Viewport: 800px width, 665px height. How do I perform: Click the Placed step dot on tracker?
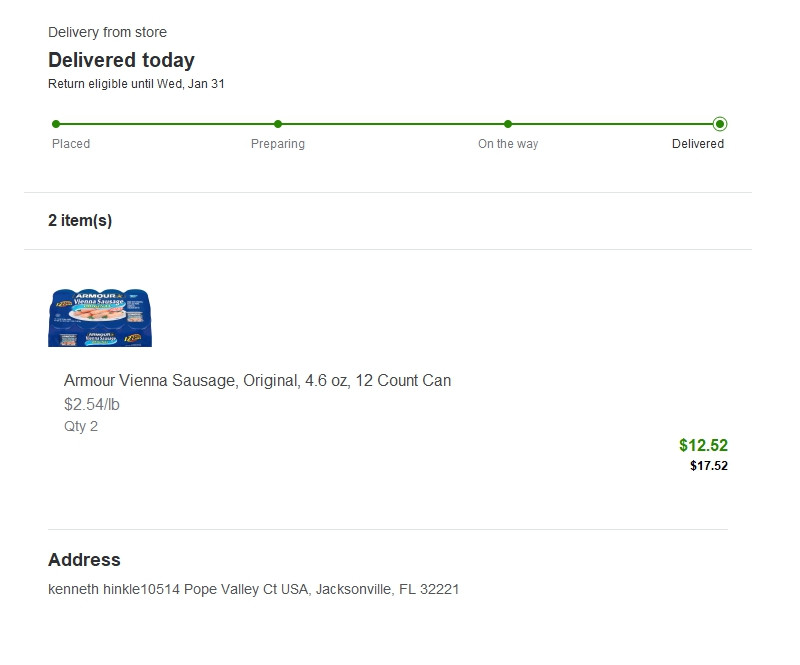pos(56,124)
